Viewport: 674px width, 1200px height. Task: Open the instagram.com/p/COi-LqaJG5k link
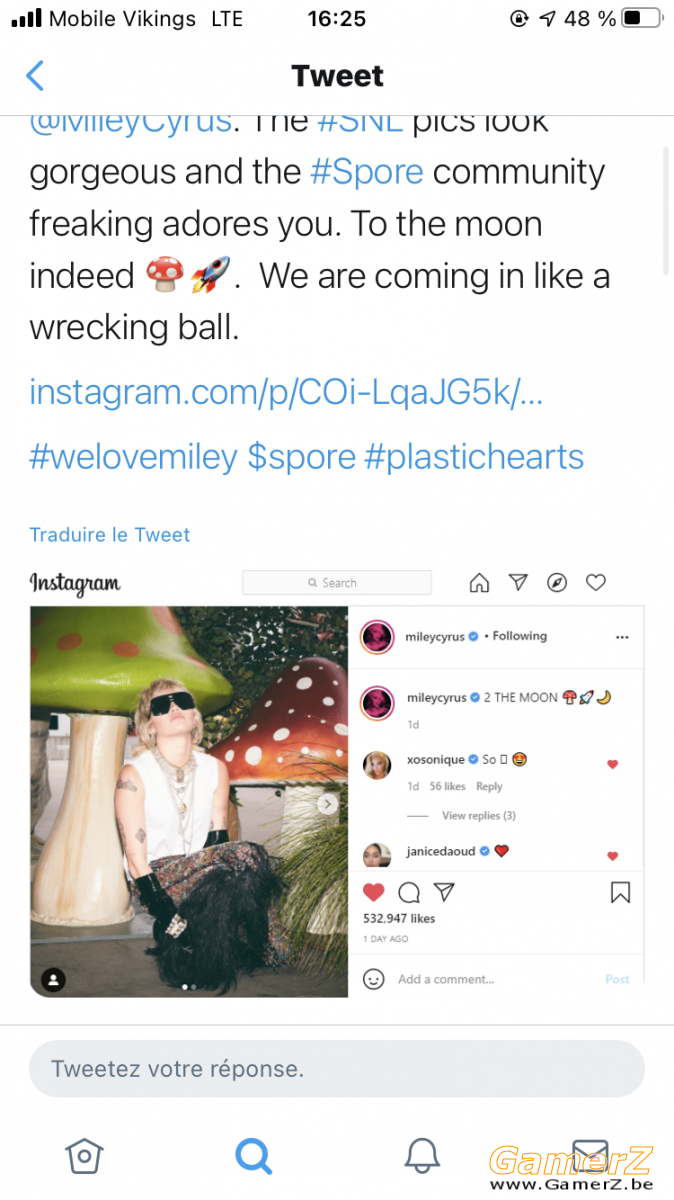(286, 391)
